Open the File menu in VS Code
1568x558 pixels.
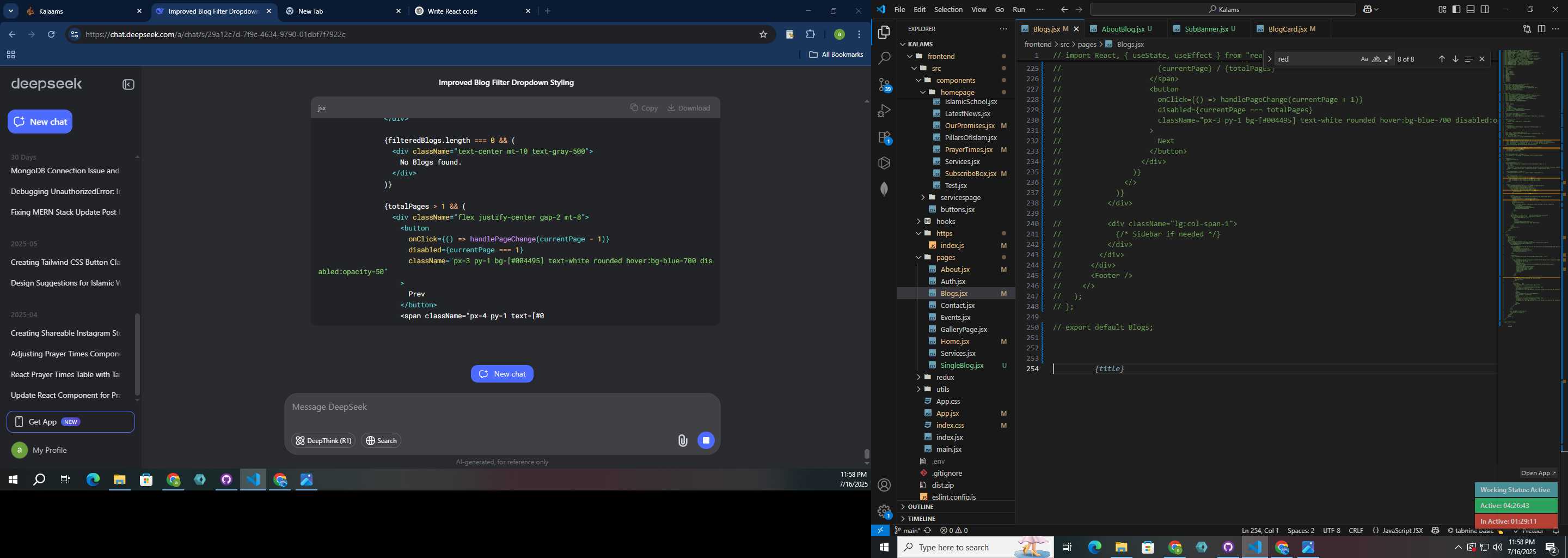coord(899,9)
